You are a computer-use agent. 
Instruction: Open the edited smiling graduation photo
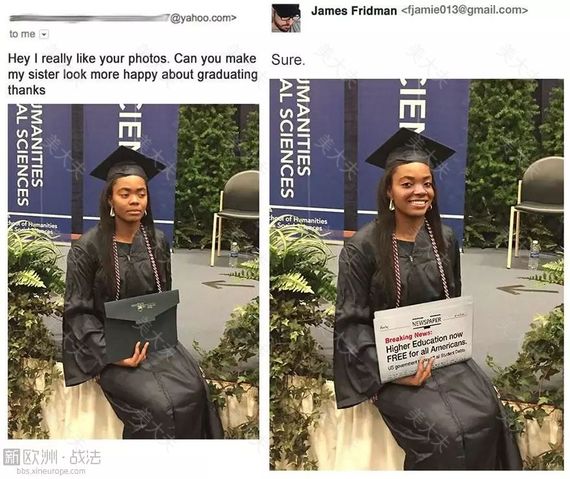[x=417, y=275]
